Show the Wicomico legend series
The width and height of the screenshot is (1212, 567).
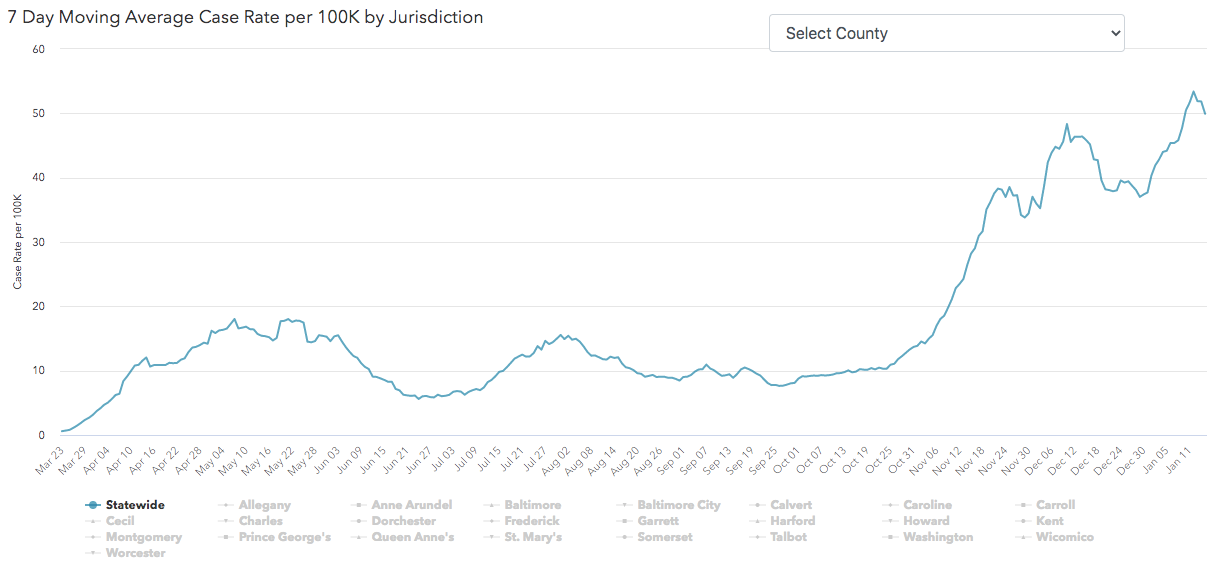click(x=1064, y=537)
